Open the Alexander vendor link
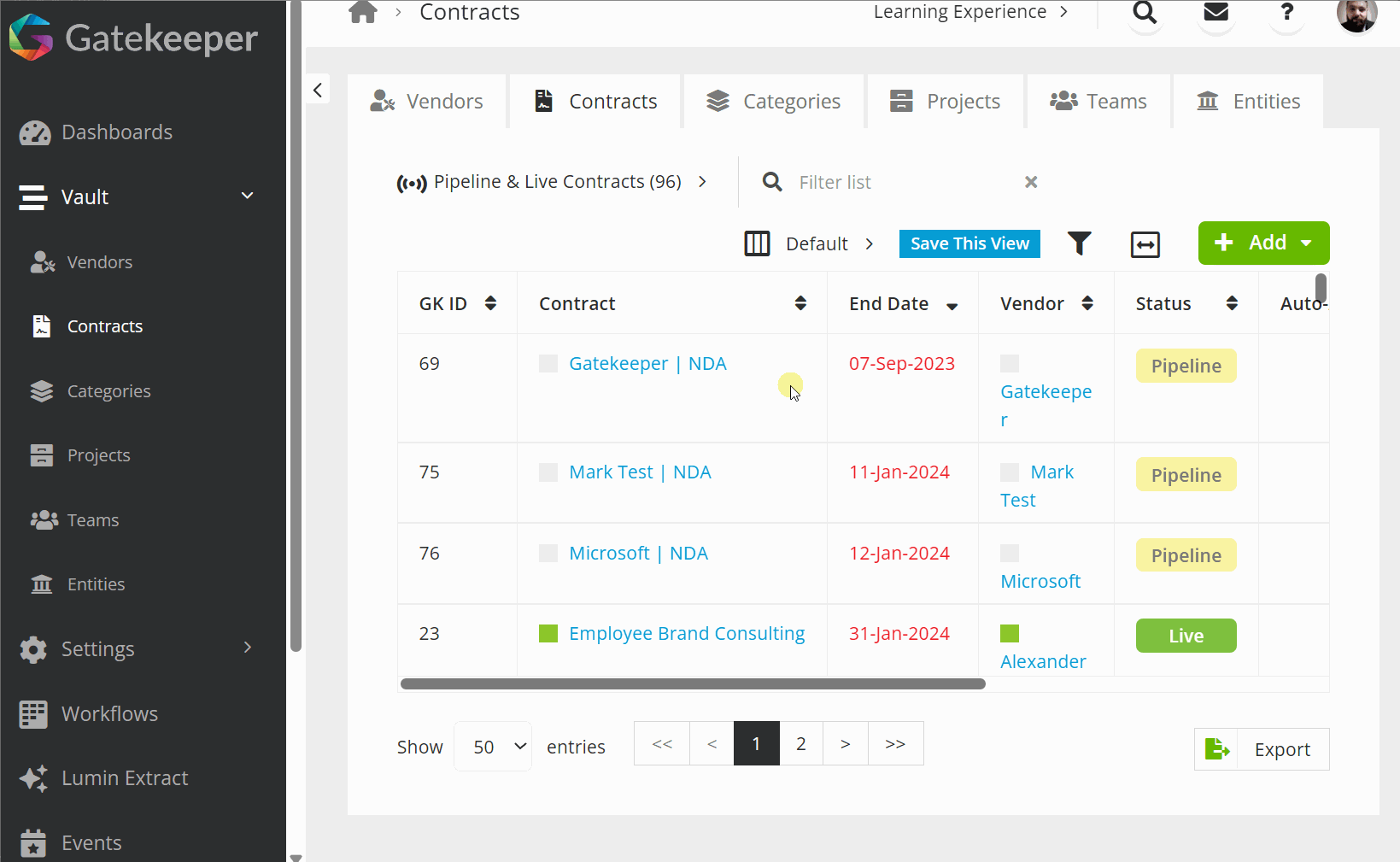Image resolution: width=1400 pixels, height=862 pixels. tap(1043, 662)
